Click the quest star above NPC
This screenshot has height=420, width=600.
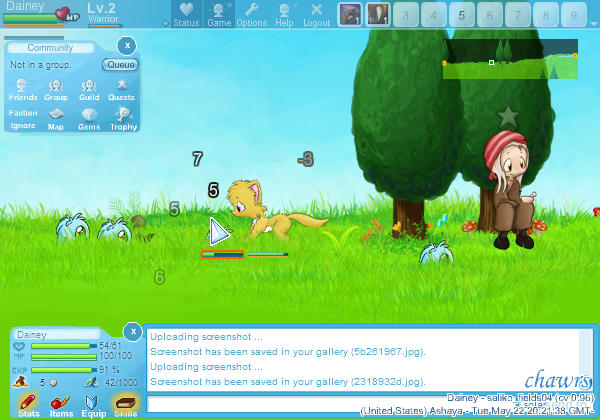[508, 117]
